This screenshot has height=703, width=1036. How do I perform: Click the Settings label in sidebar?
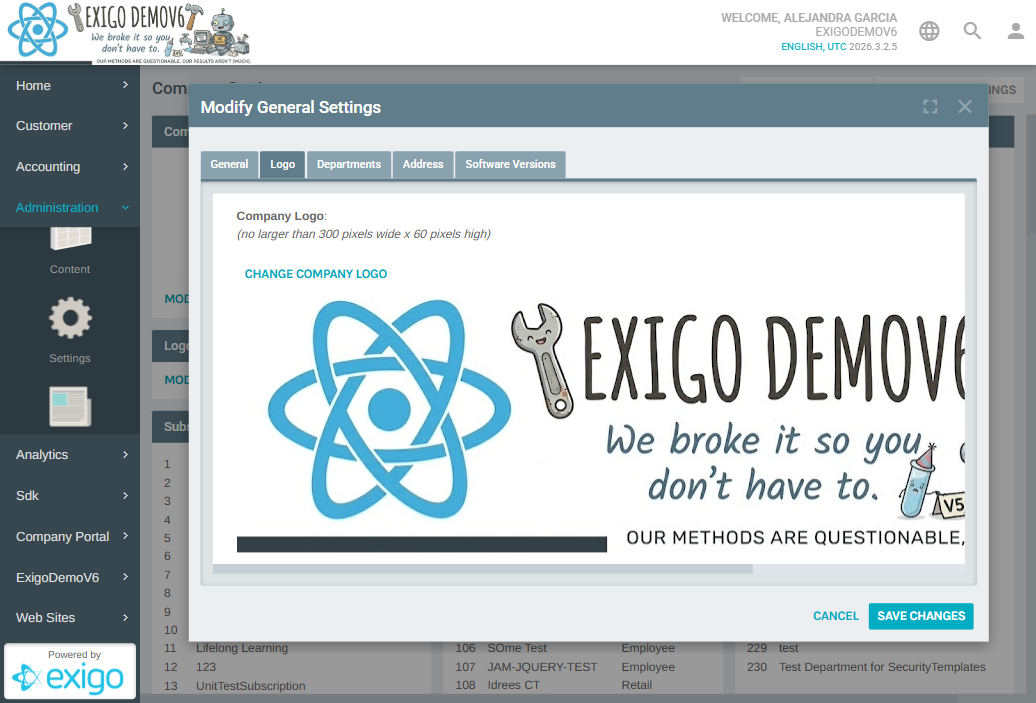[x=70, y=358]
